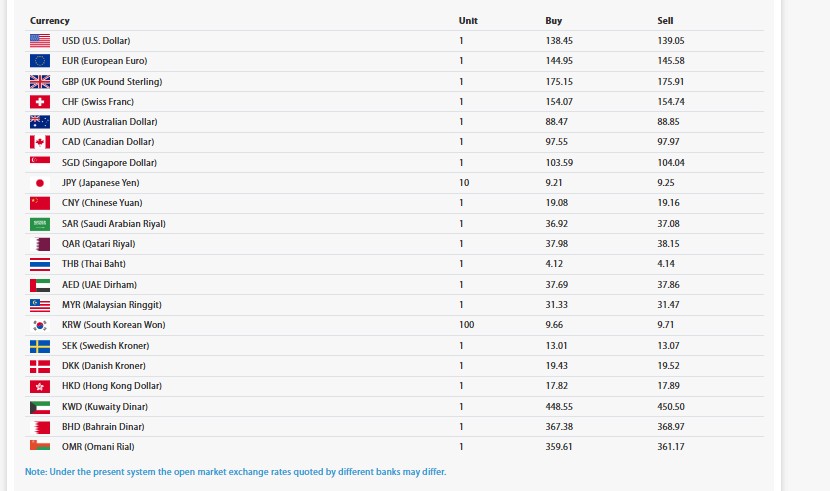Screen dimensions: 830x491
Task: Click the Saudi Arabian Riyal flag
Action: (40, 224)
